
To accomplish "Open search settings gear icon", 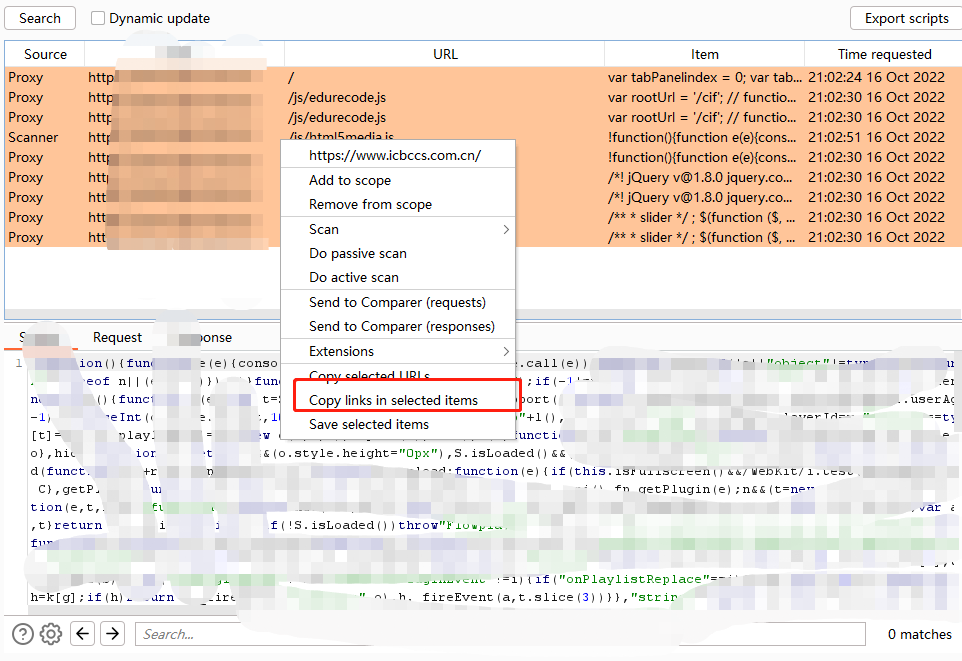I will (x=51, y=634).
